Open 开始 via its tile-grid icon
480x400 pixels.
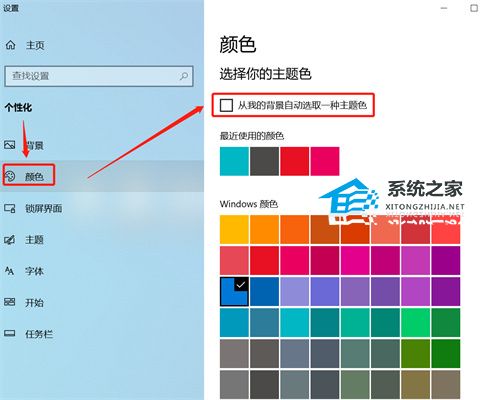click(9, 302)
